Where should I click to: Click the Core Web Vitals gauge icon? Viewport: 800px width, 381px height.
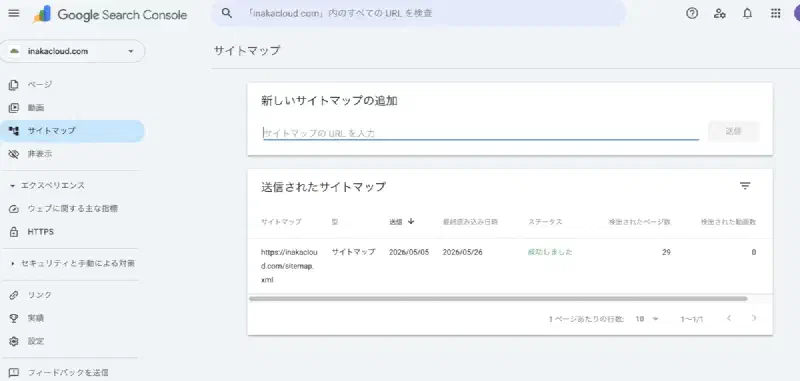click(14, 209)
